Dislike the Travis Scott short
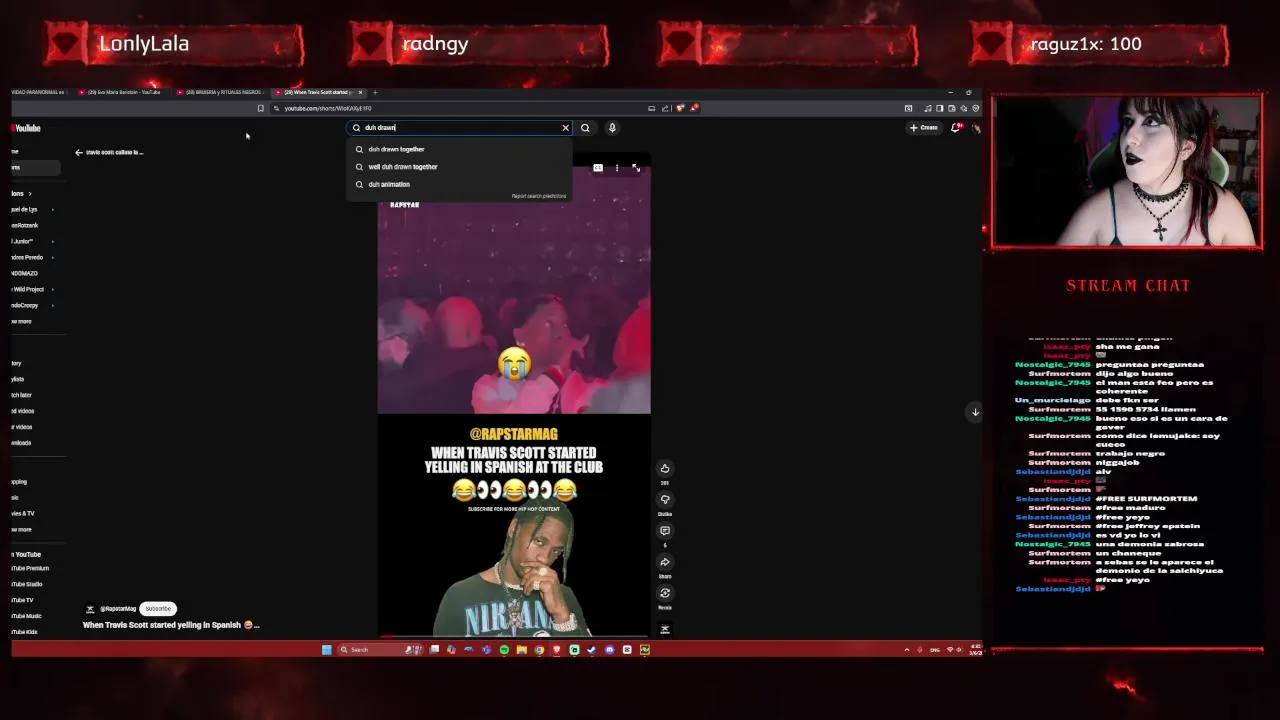This screenshot has height=720, width=1280. [x=665, y=499]
